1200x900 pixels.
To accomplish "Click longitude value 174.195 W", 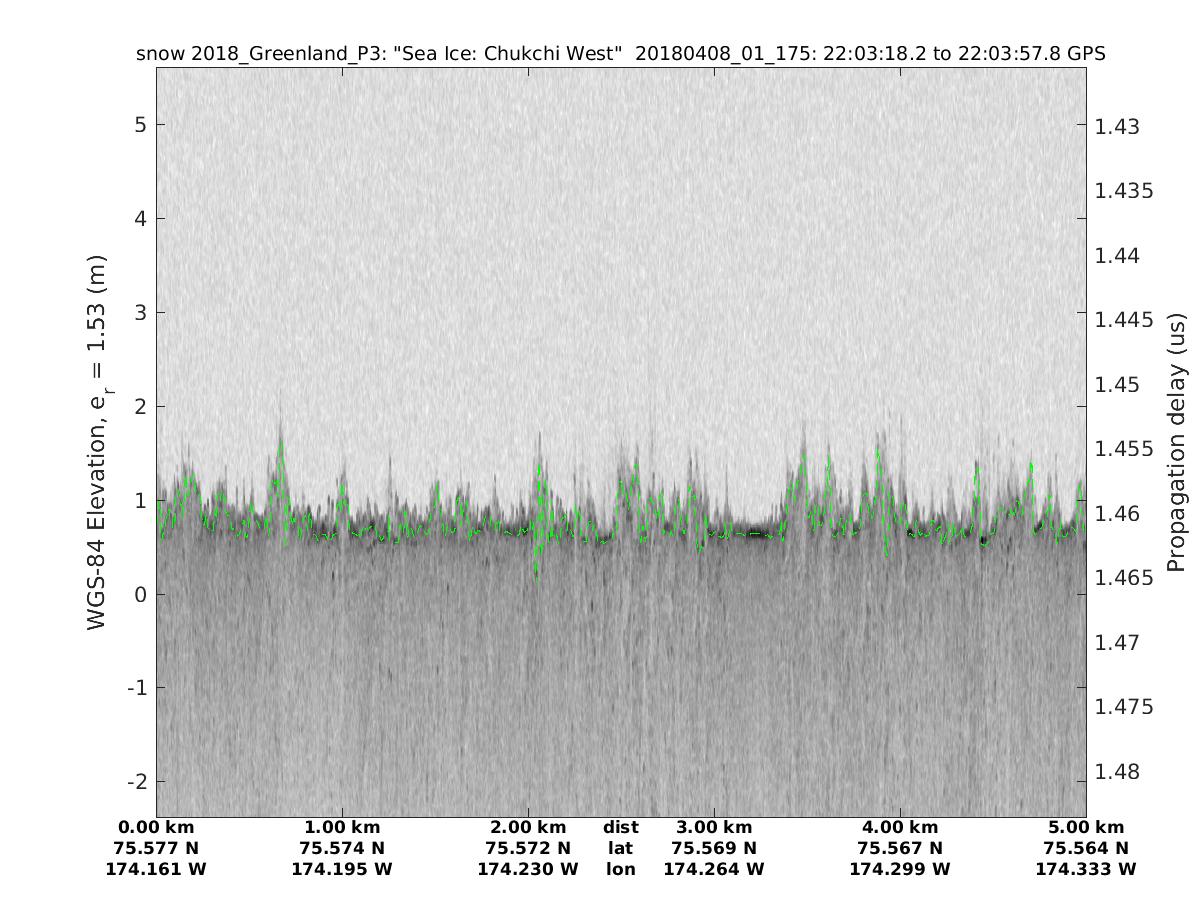I will pyautogui.click(x=342, y=869).
